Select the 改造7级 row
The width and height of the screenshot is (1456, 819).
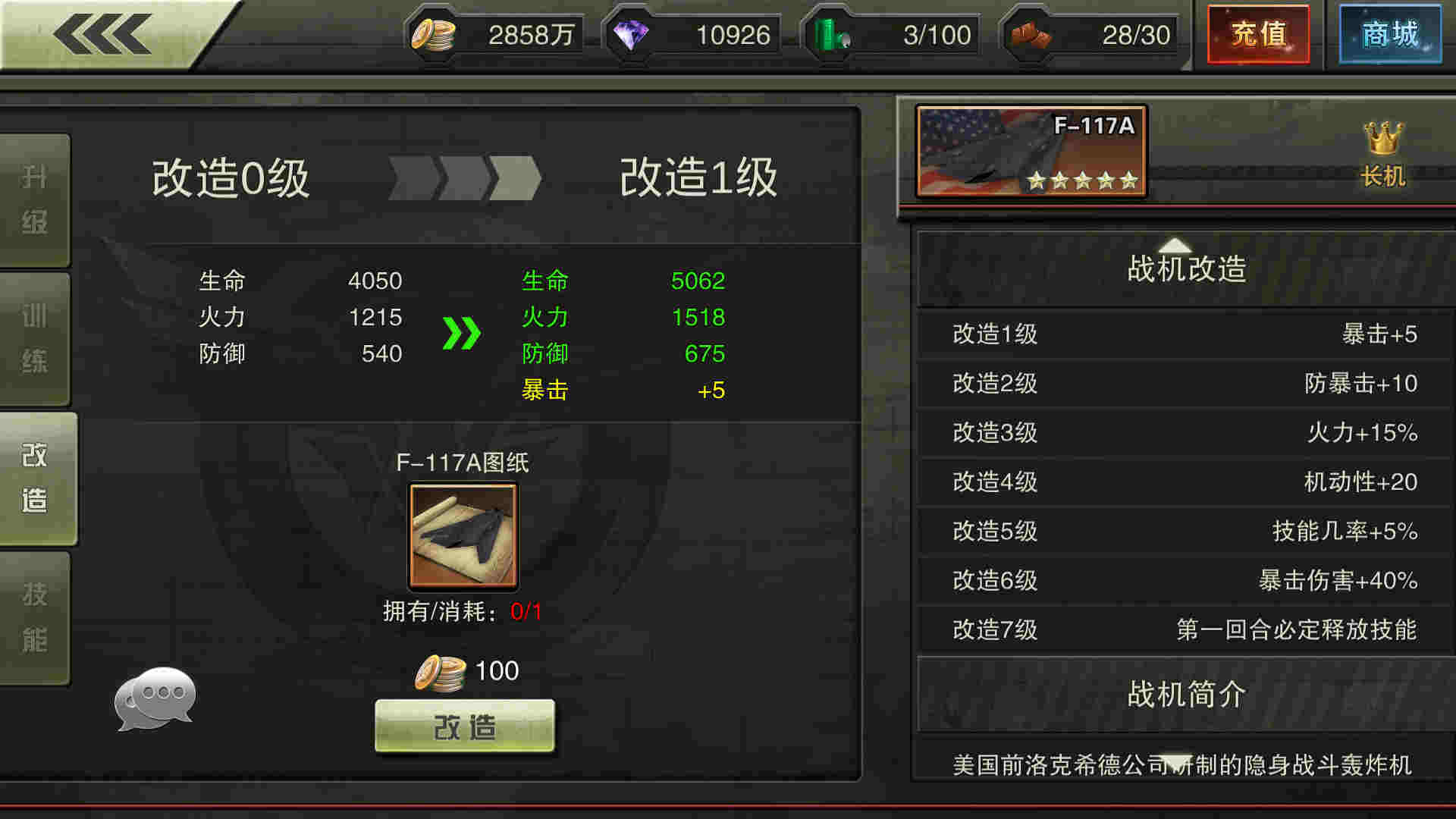(x=1185, y=629)
